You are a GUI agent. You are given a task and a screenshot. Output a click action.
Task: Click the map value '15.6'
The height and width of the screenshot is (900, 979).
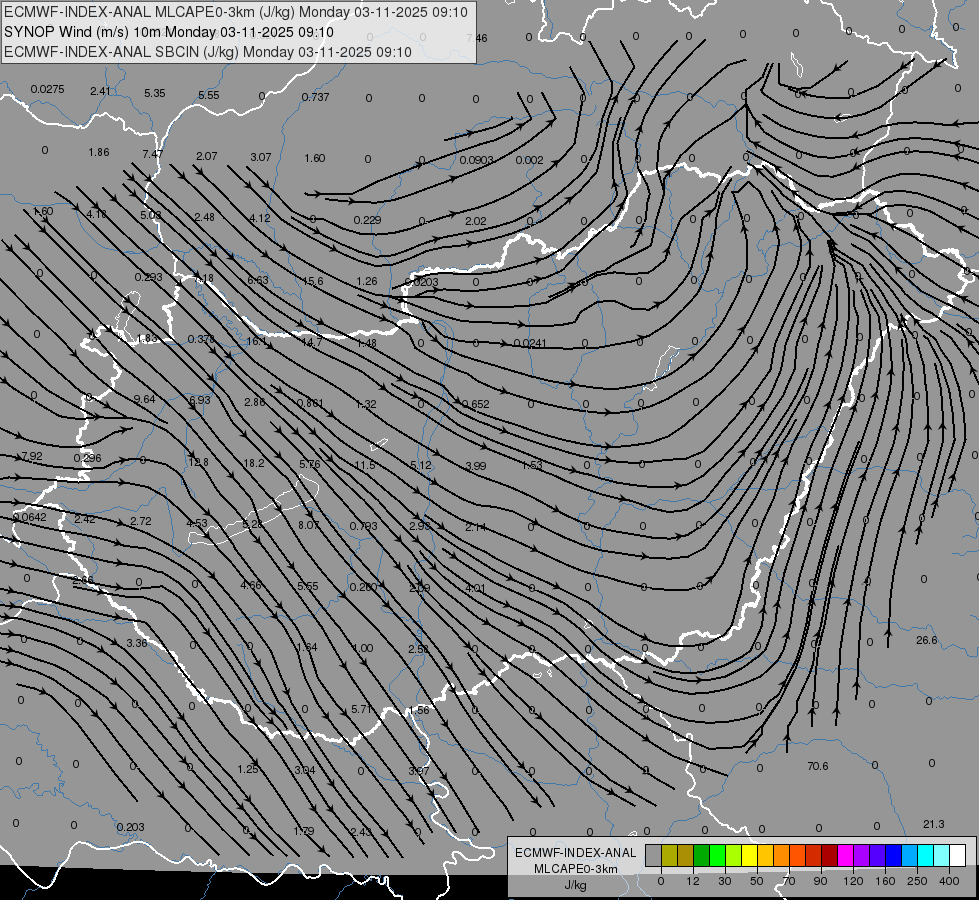313,281
